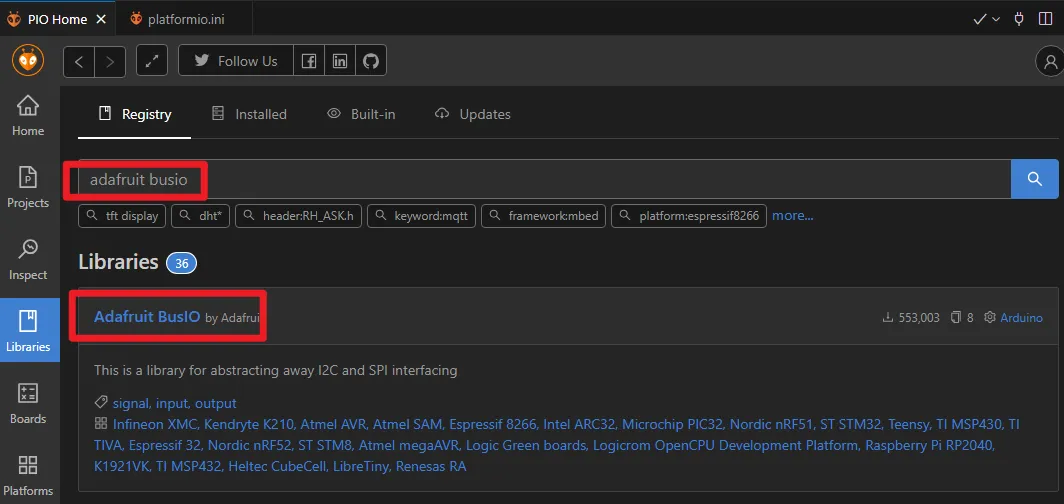Open the user account profile icon
Viewport: 1064px width, 504px height.
(1048, 62)
